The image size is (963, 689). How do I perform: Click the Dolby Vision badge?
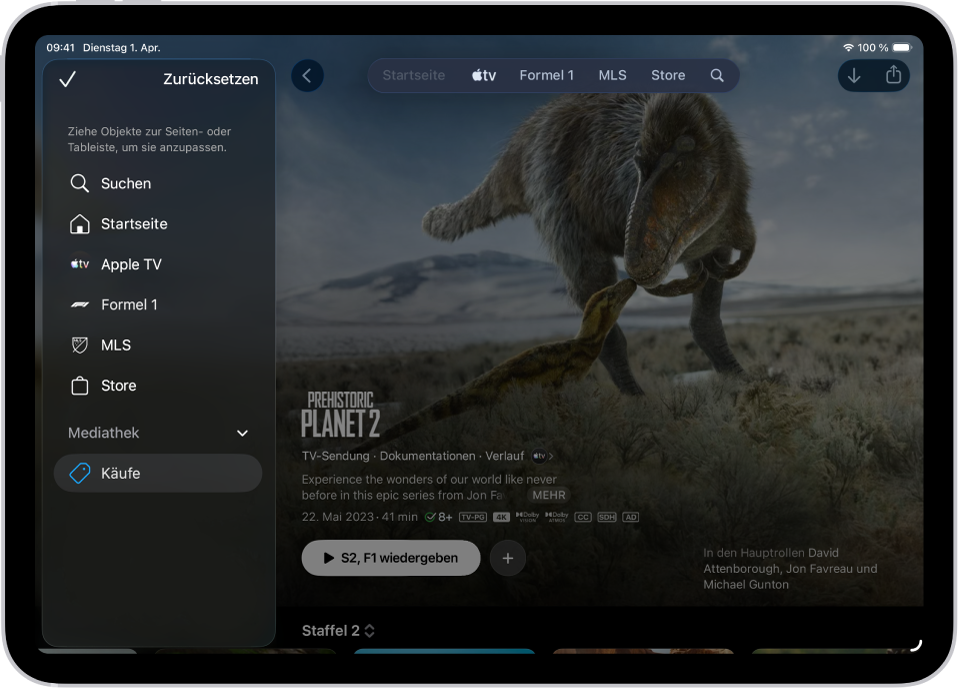click(x=527, y=517)
